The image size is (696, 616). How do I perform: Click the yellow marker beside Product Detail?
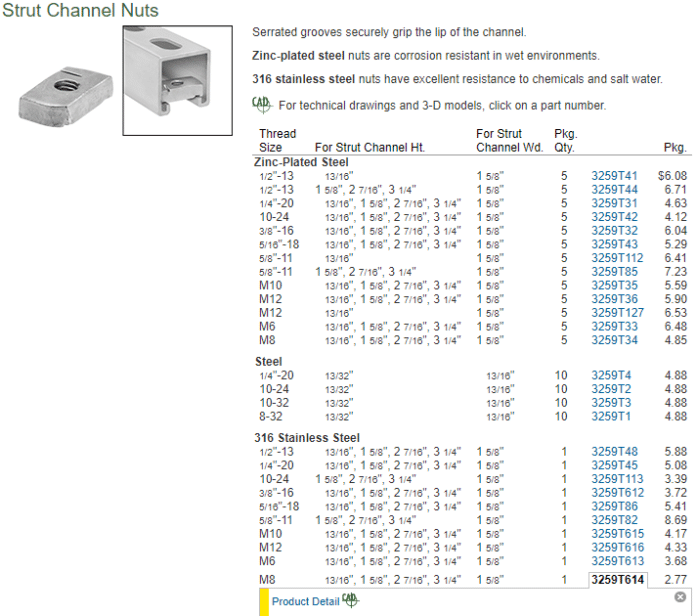[264, 602]
